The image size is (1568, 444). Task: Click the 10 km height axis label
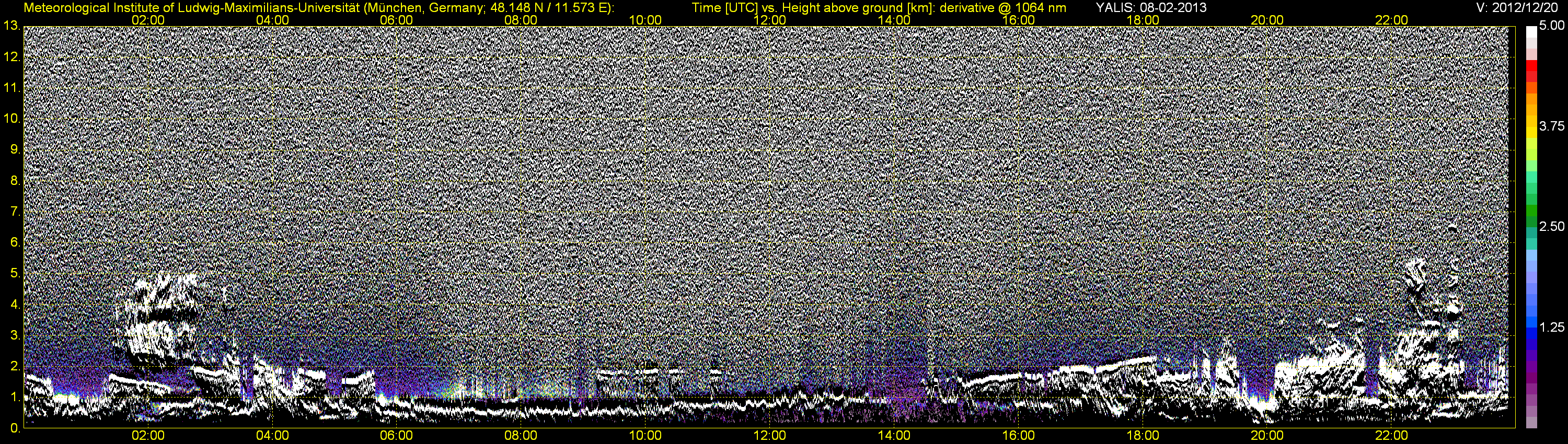tap(11, 119)
